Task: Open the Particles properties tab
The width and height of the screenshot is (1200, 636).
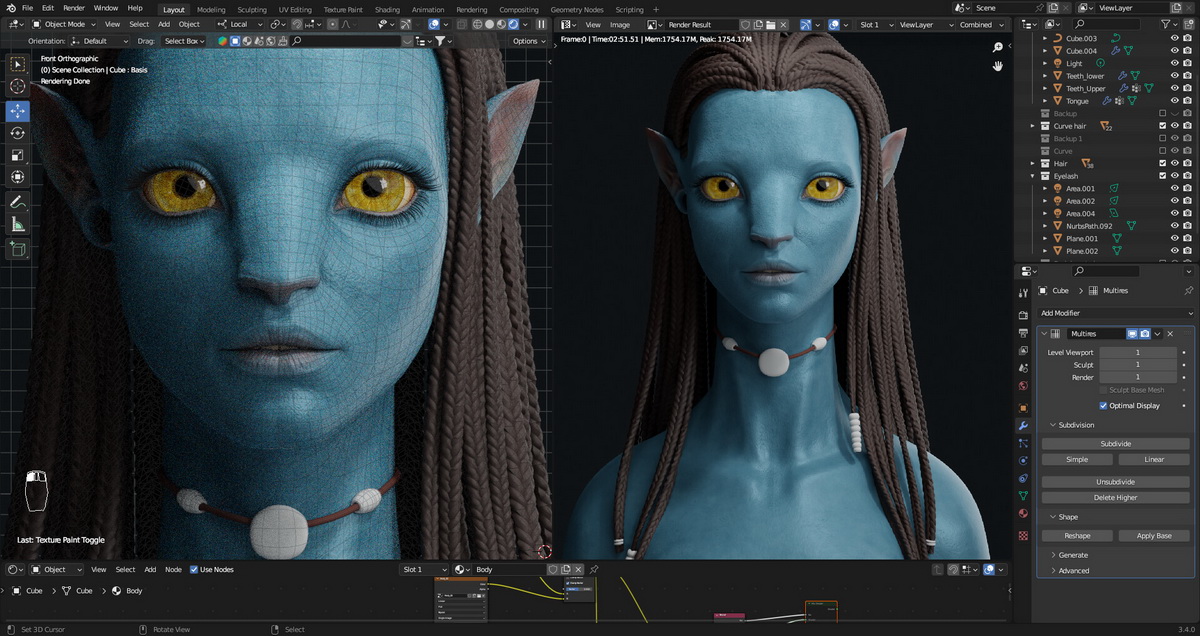Action: click(x=1023, y=444)
